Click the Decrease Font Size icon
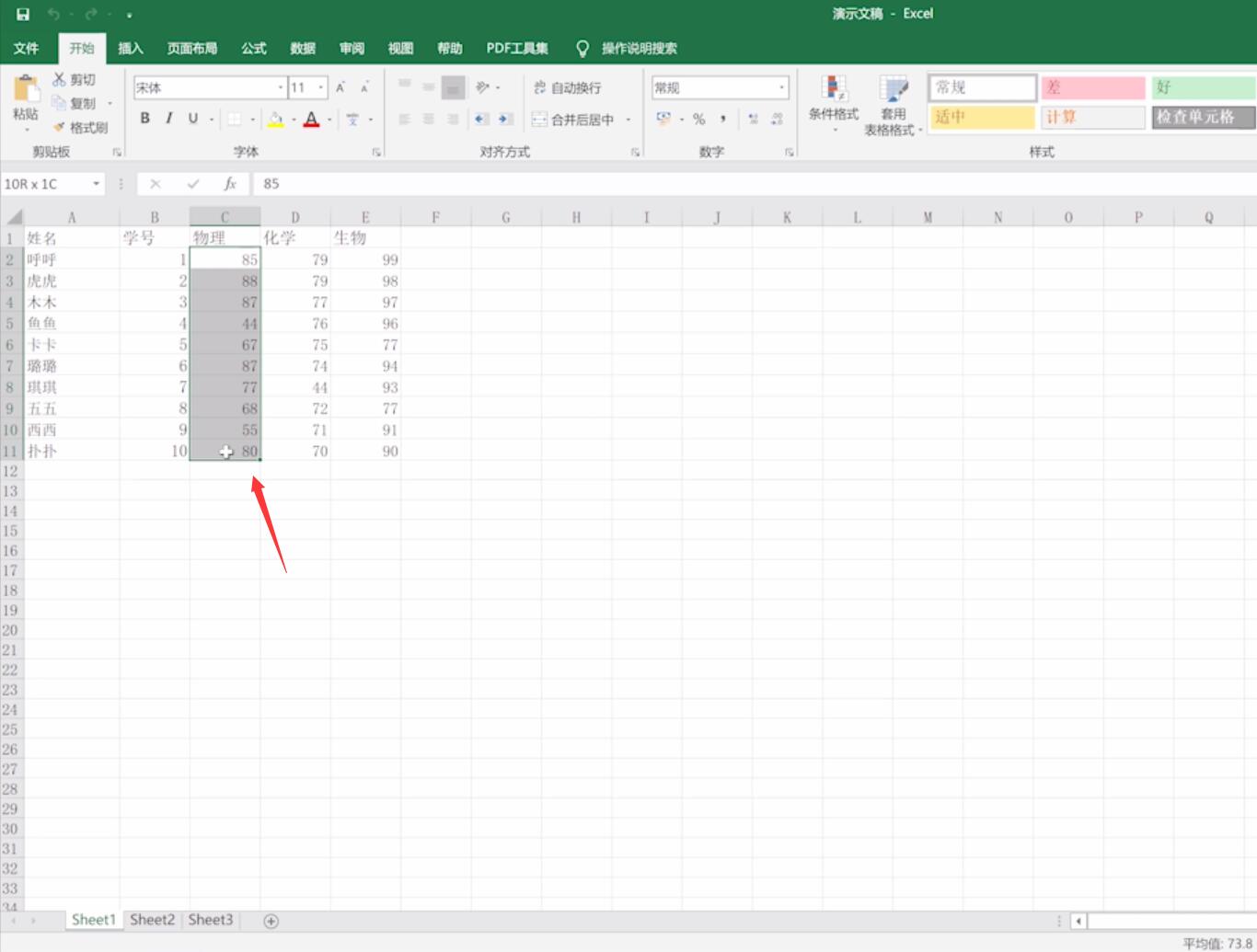Image resolution: width=1257 pixels, height=952 pixels. pyautogui.click(x=364, y=87)
